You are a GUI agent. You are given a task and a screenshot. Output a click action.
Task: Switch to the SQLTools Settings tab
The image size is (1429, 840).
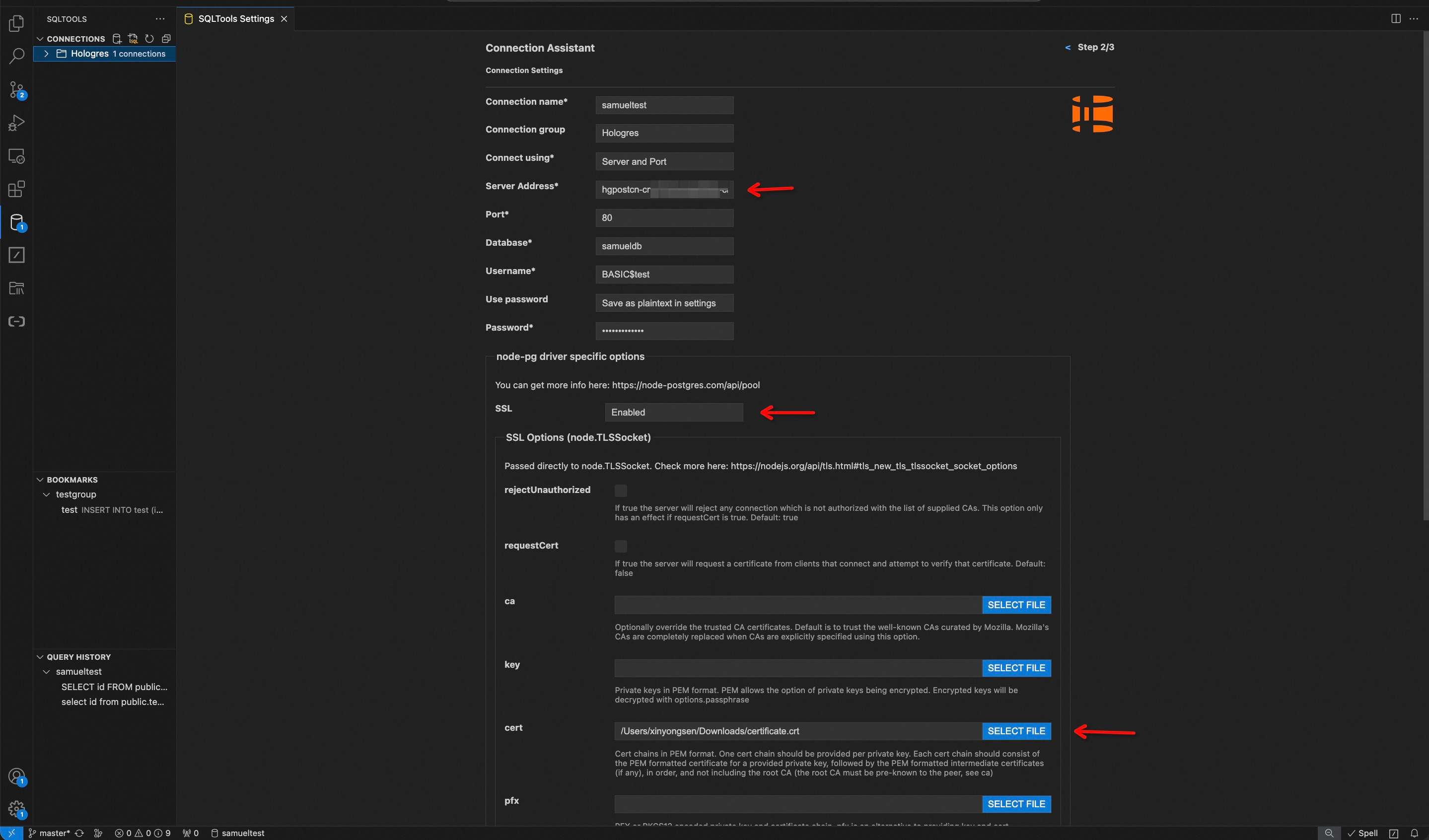pyautogui.click(x=235, y=19)
